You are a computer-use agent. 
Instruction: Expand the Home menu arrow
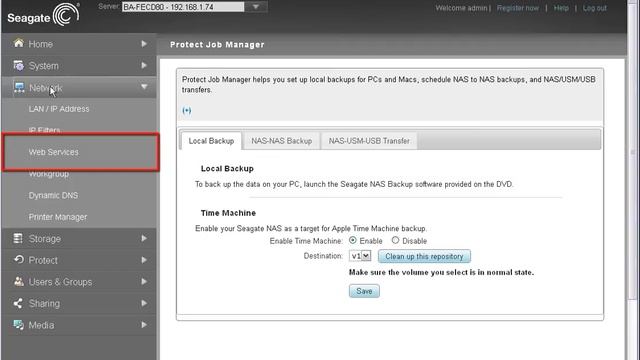point(144,44)
